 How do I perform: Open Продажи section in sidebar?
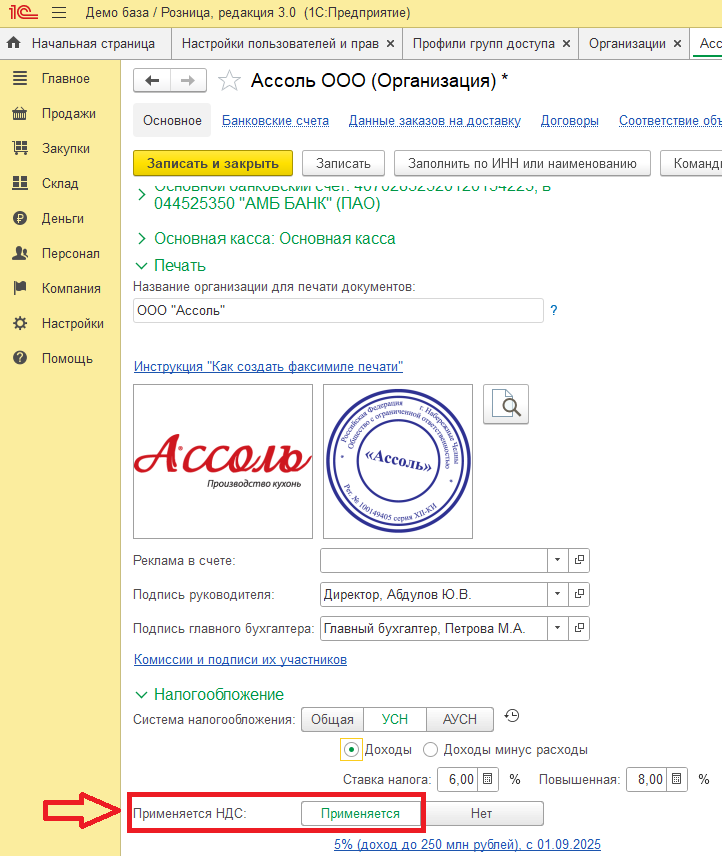pos(68,114)
